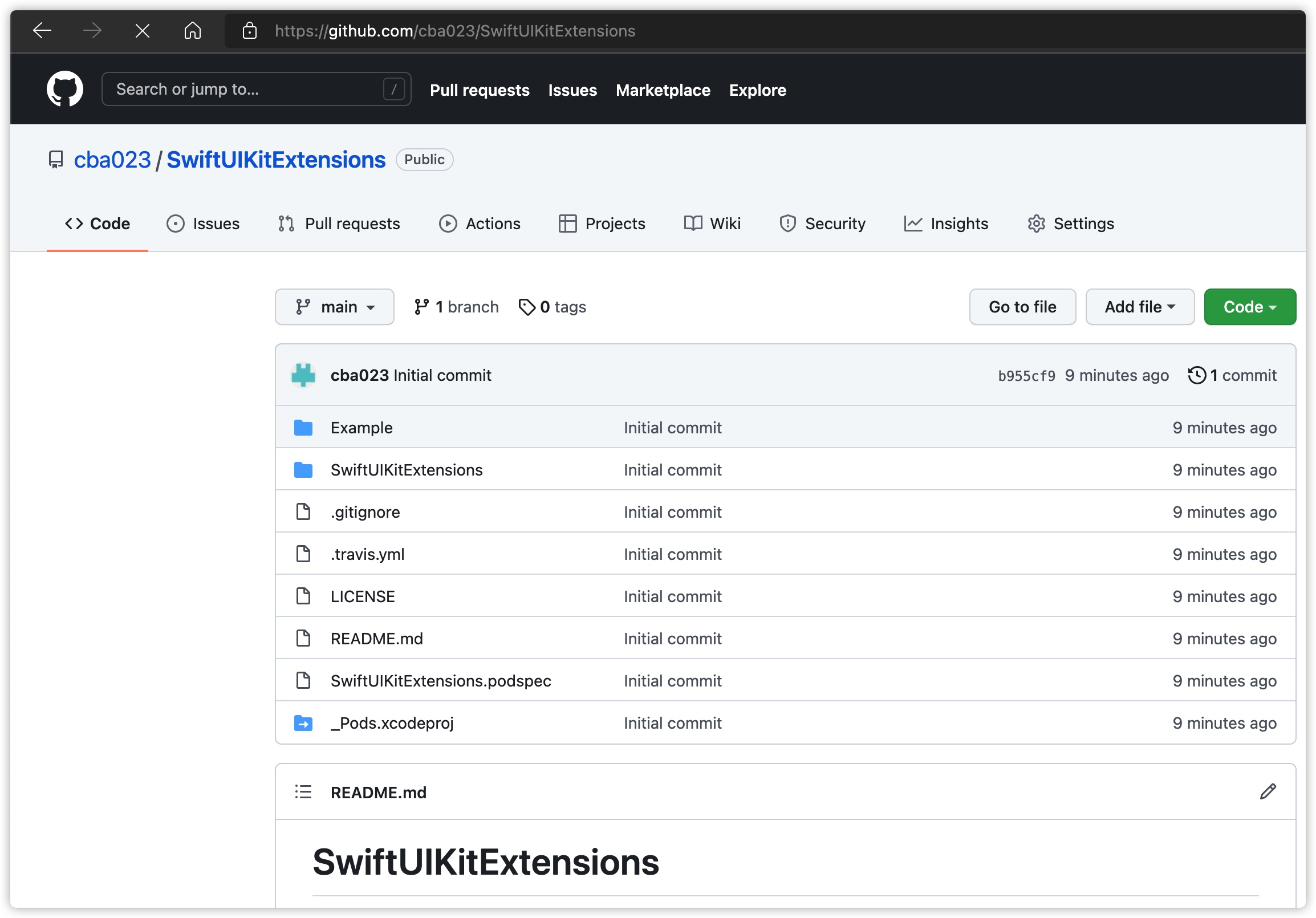Open the README table of contents icon
This screenshot has height=918, width=1316.
303,793
